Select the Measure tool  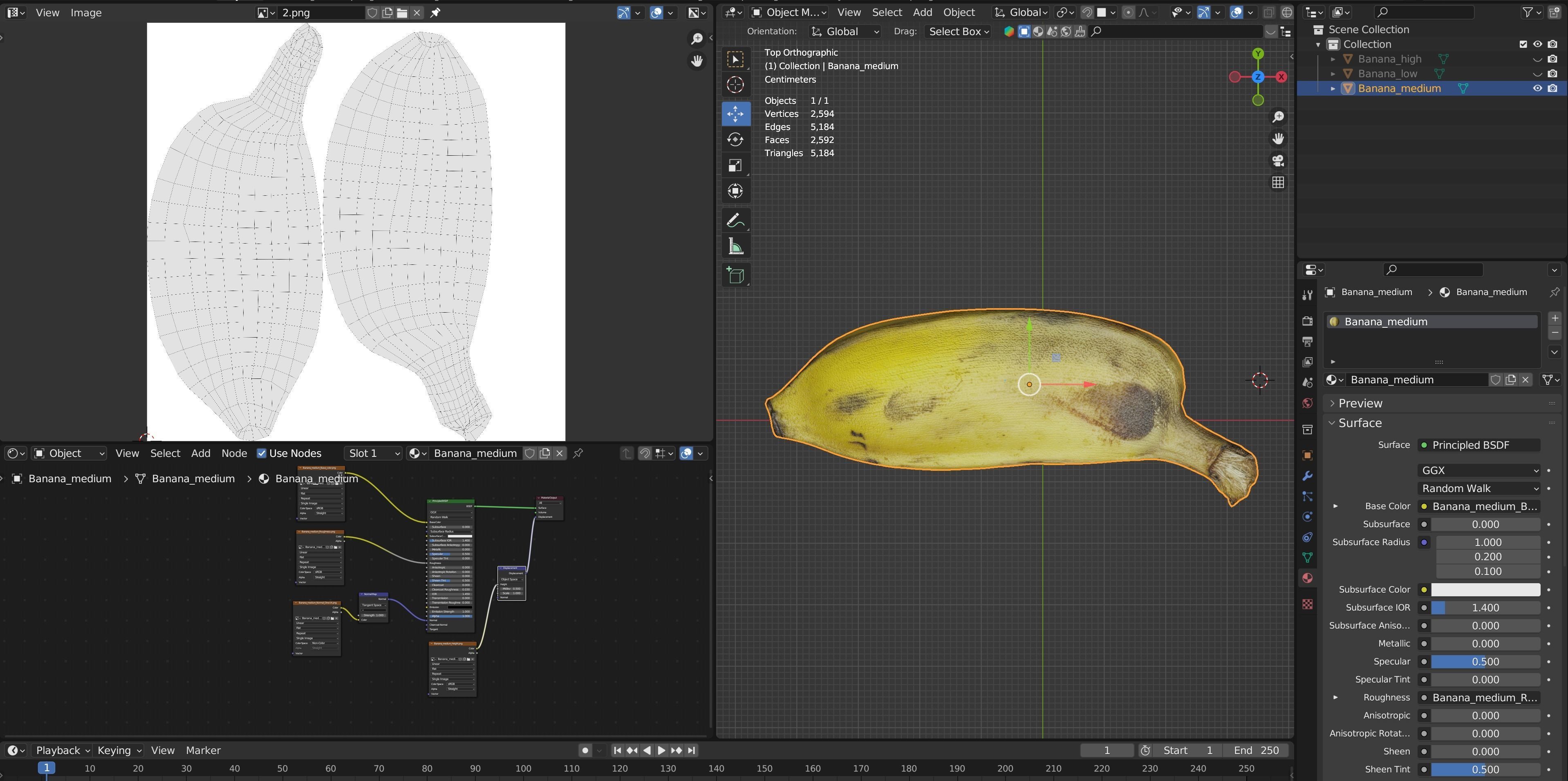coord(735,246)
